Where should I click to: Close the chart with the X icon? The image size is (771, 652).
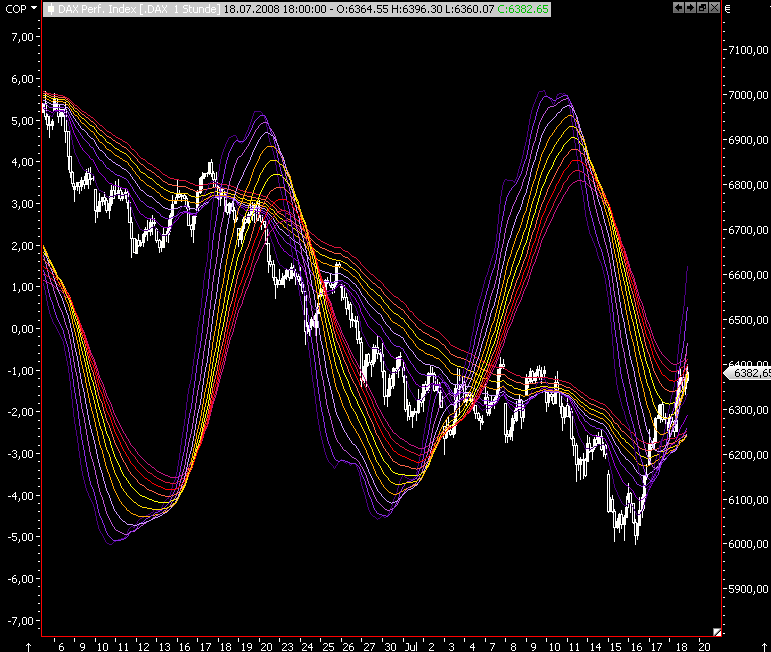pyautogui.click(x=714, y=7)
